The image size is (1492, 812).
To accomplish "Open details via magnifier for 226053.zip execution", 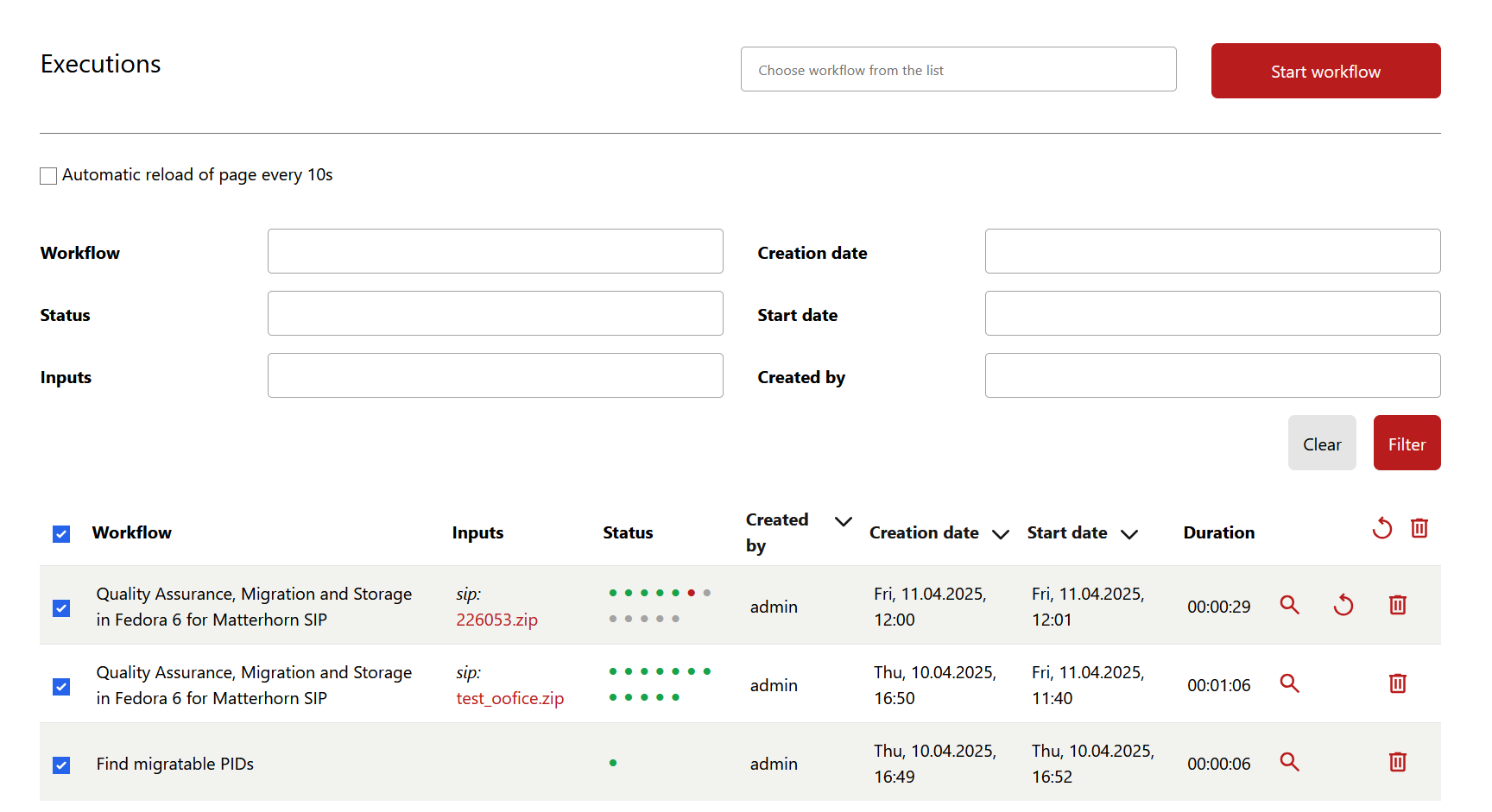I will pos(1289,605).
